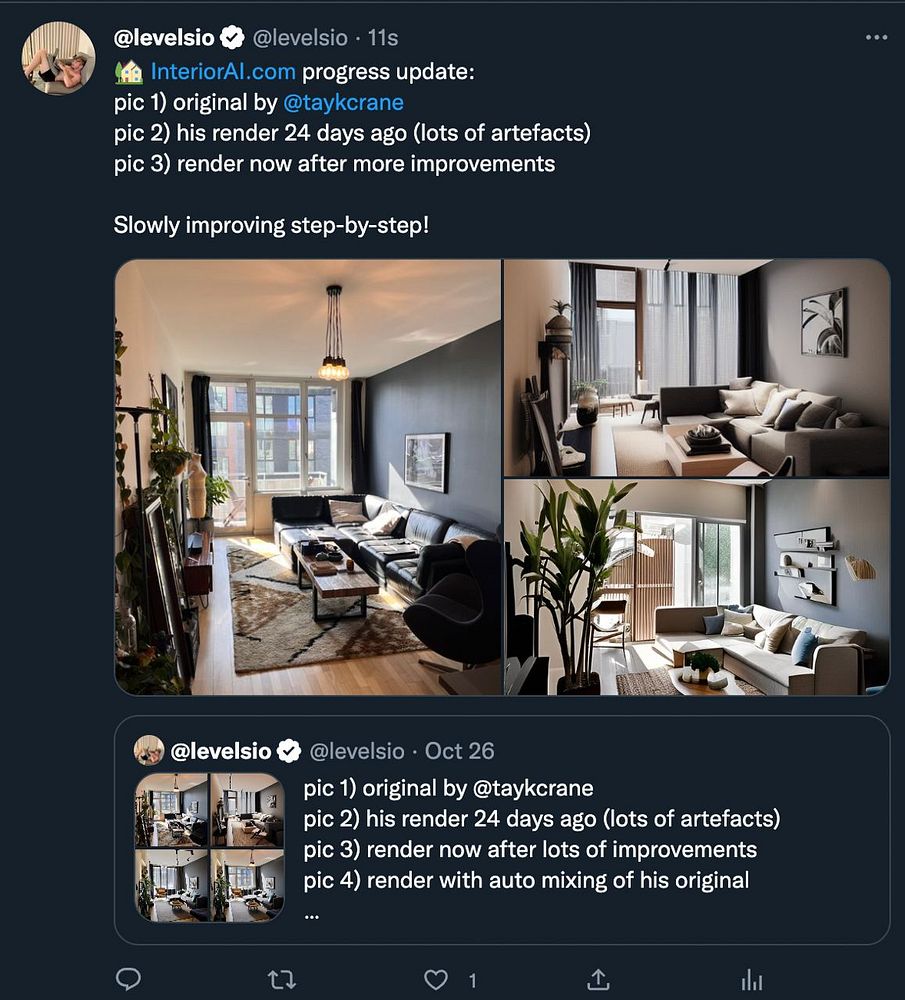
Task: Expand the quoted tweet's ellipsis text
Action: pyautogui.click(x=311, y=915)
